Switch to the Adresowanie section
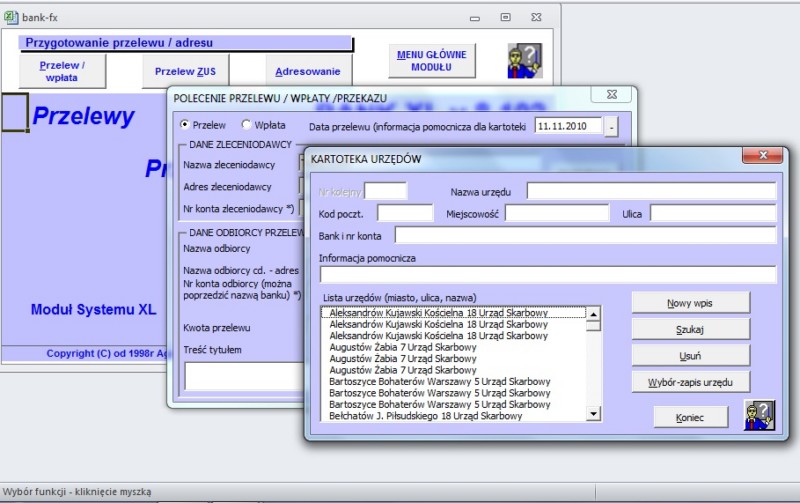 click(x=308, y=71)
